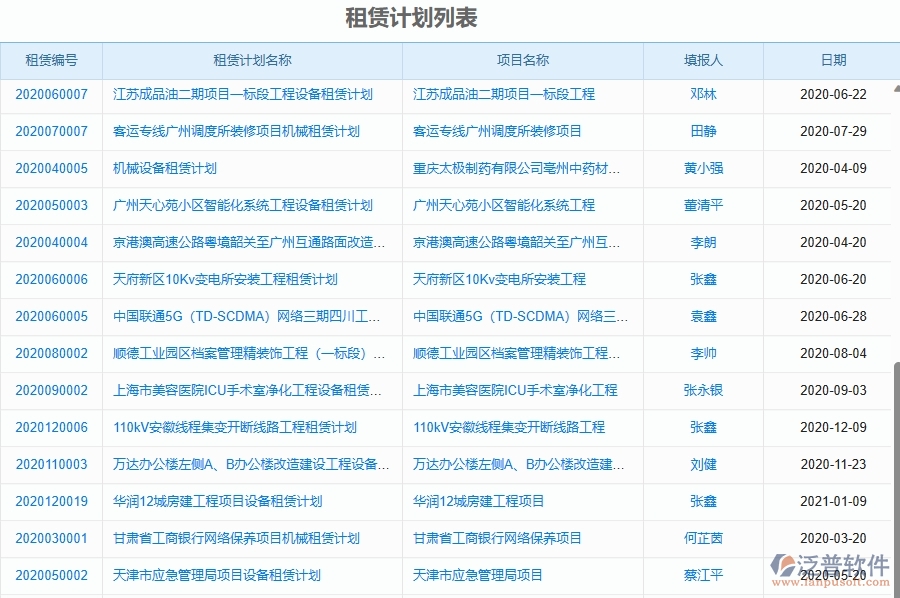The height and width of the screenshot is (598, 900).
Task: Click the 填报人 column header
Action: click(x=703, y=60)
